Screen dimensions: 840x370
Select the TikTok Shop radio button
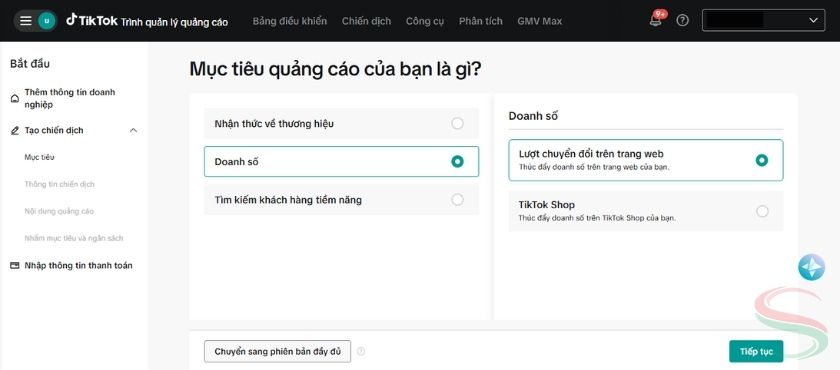click(x=762, y=211)
